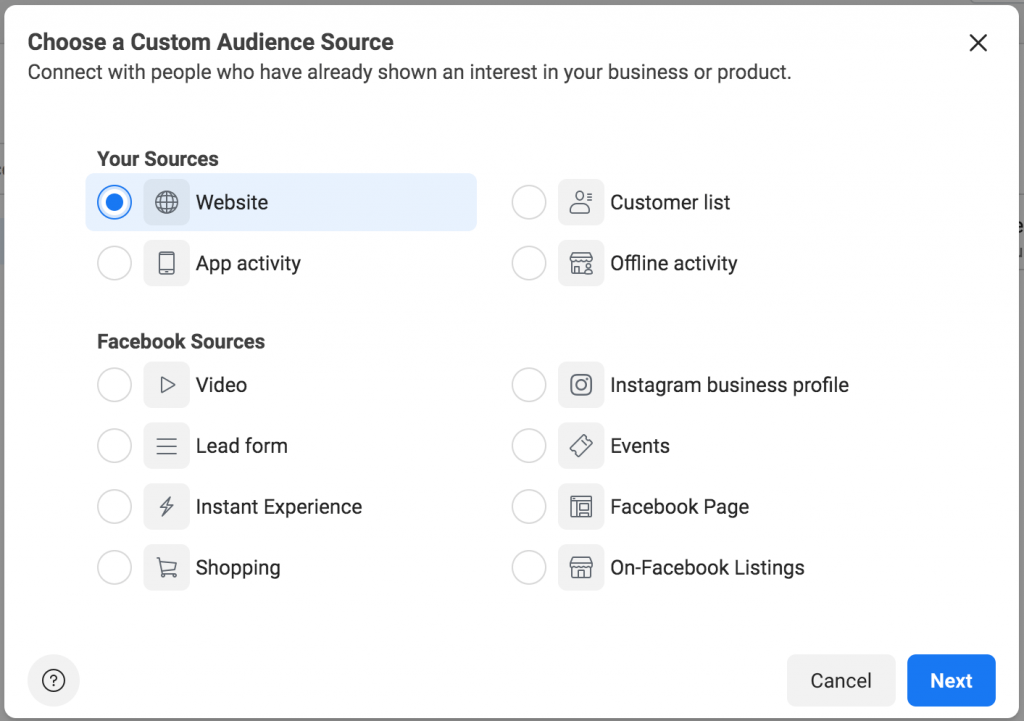1024x721 pixels.
Task: Click the shopping cart icon
Action: pyautogui.click(x=167, y=568)
